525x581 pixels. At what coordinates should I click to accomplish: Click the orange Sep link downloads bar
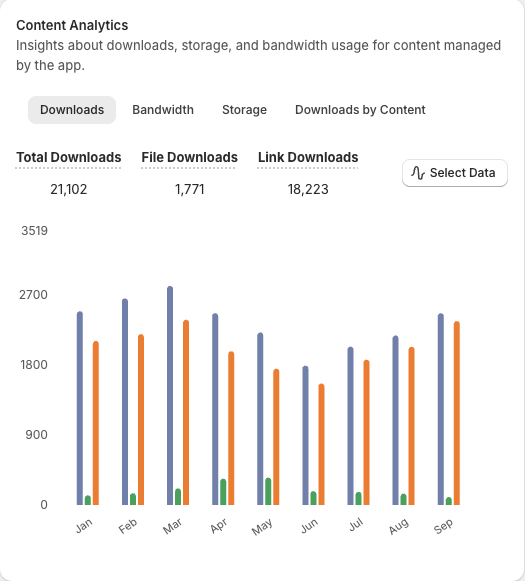pos(457,413)
